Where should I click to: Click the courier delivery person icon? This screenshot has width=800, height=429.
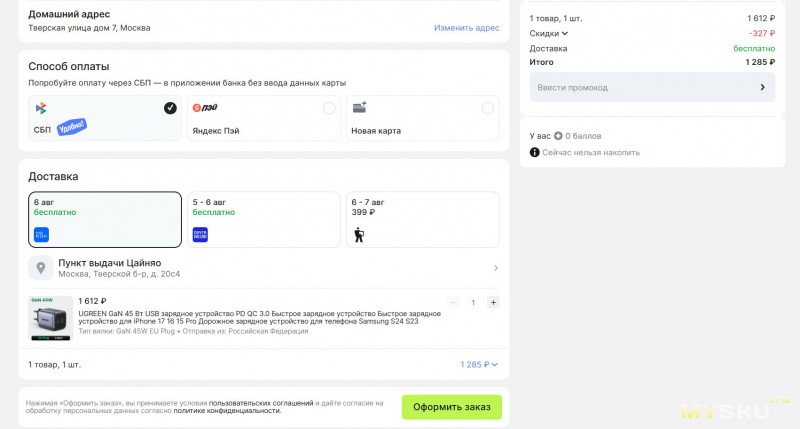click(359, 235)
